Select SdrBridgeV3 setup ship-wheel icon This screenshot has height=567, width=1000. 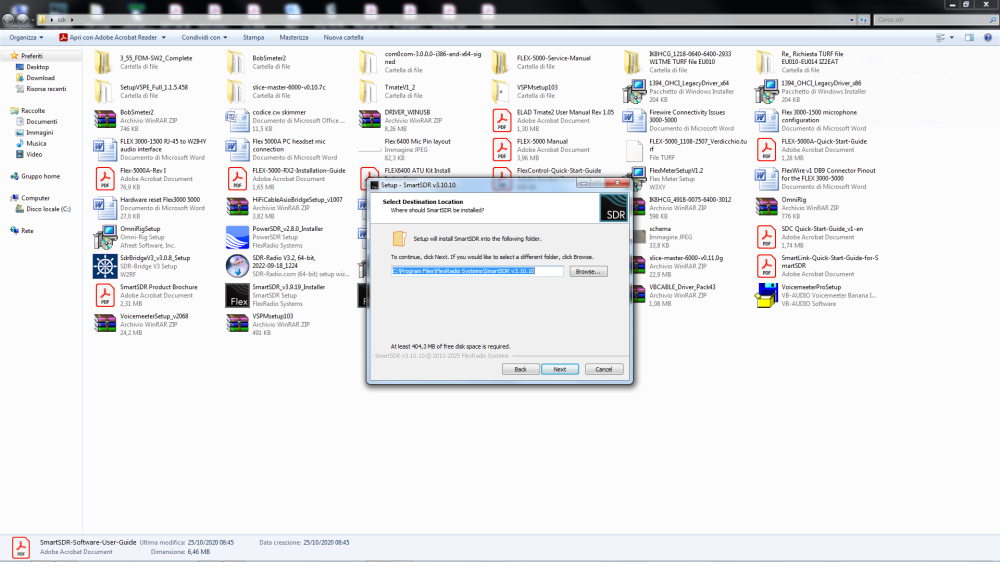coord(105,266)
